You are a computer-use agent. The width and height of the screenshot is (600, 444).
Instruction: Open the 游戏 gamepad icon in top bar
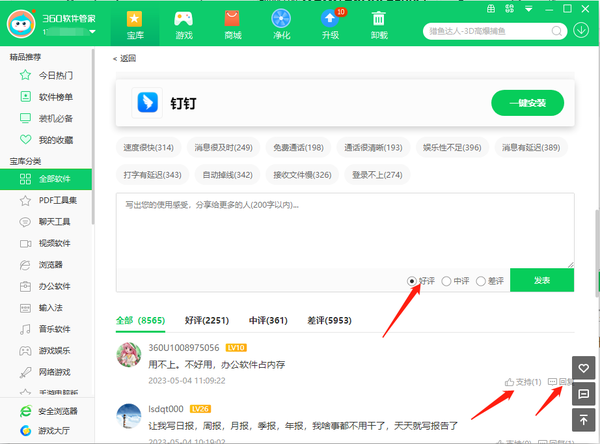[x=183, y=24]
